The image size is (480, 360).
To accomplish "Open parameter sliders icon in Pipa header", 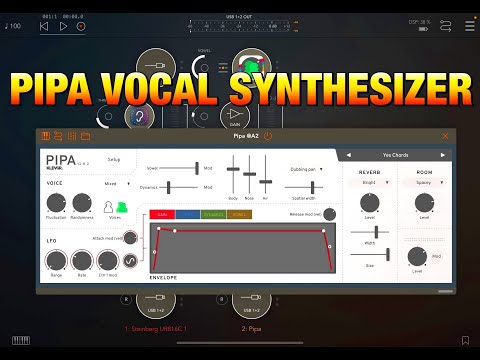I will 72,136.
